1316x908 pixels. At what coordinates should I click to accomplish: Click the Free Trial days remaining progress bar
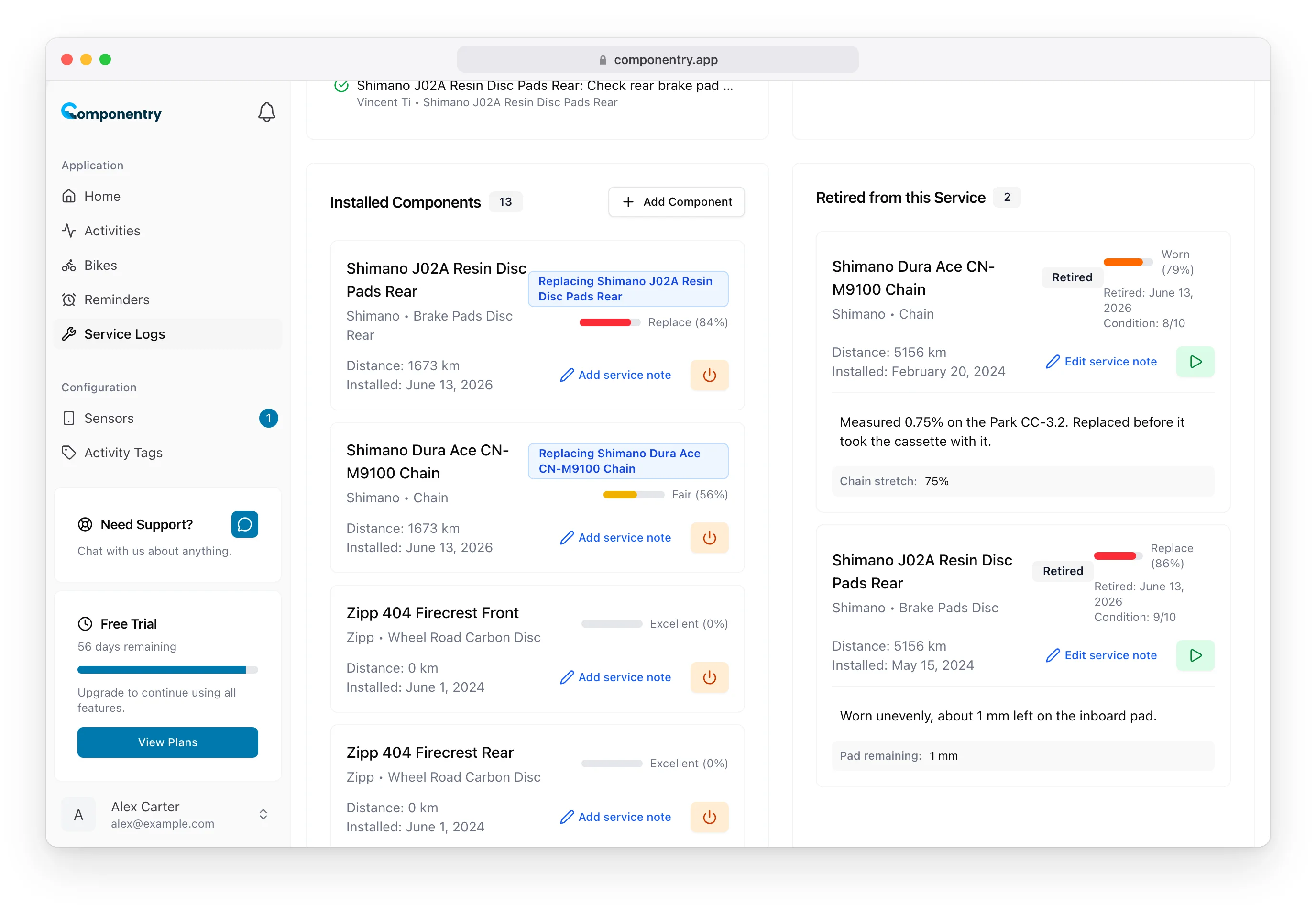pos(168,670)
